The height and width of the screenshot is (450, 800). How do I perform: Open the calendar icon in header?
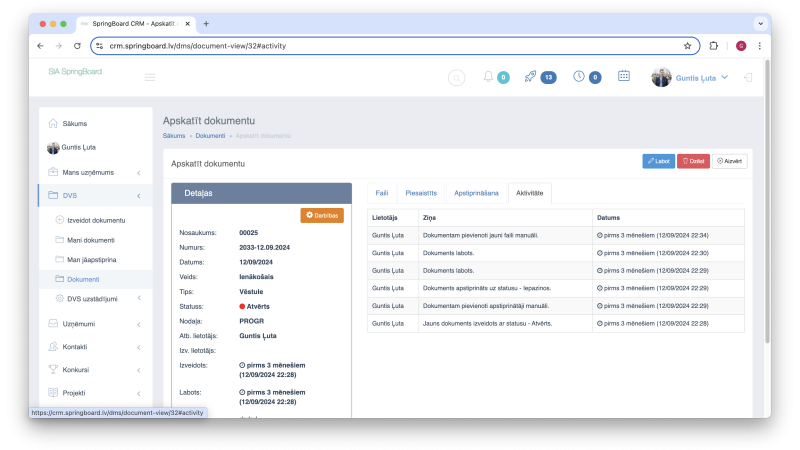(623, 76)
